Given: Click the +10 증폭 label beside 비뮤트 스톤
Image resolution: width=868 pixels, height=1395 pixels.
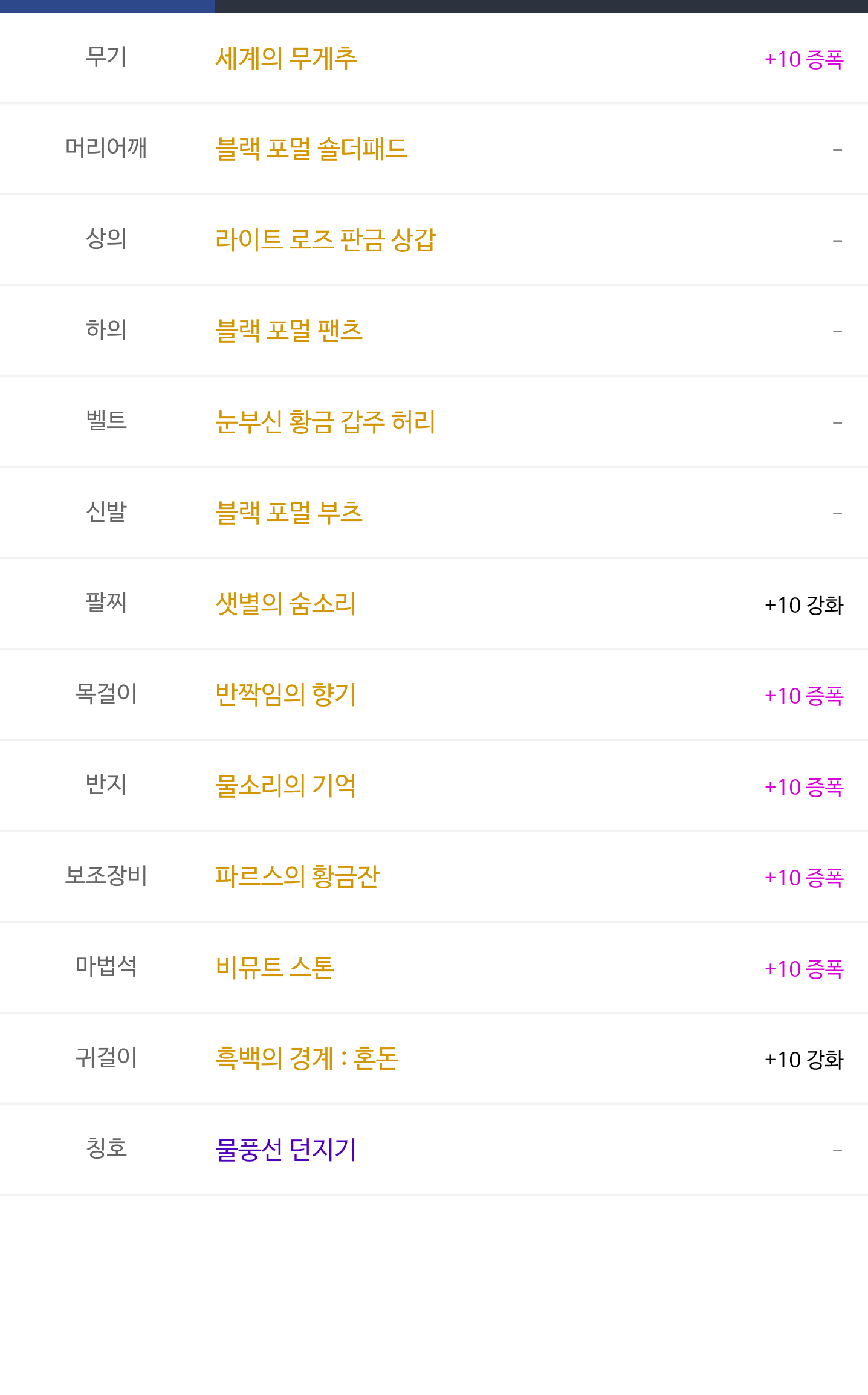Looking at the screenshot, I should click(803, 969).
